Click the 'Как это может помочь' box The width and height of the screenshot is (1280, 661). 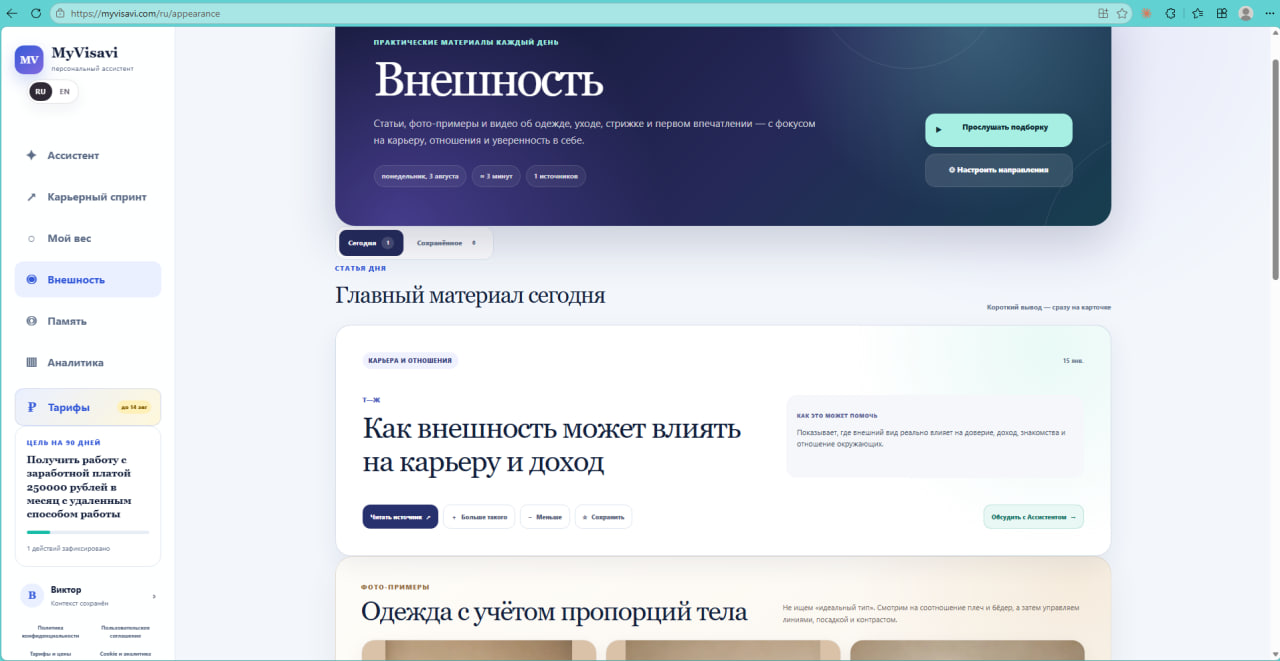pos(935,436)
